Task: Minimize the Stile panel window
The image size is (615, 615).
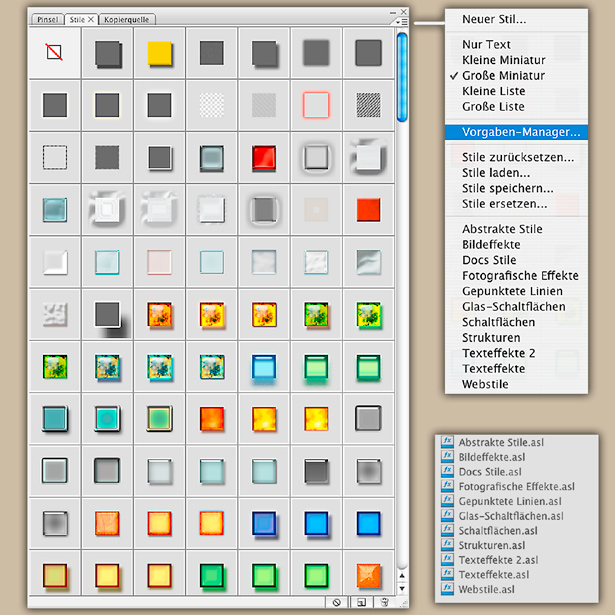Action: (393, 13)
